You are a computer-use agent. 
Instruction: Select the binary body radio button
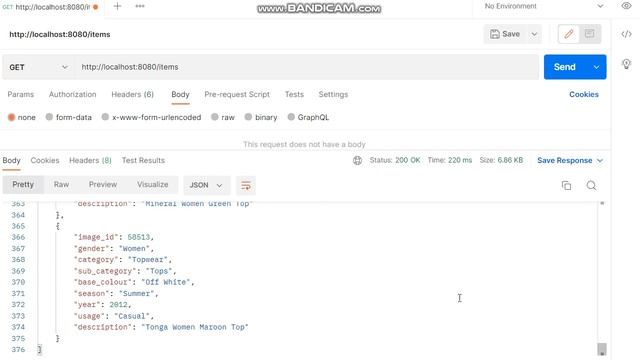pyautogui.click(x=248, y=117)
